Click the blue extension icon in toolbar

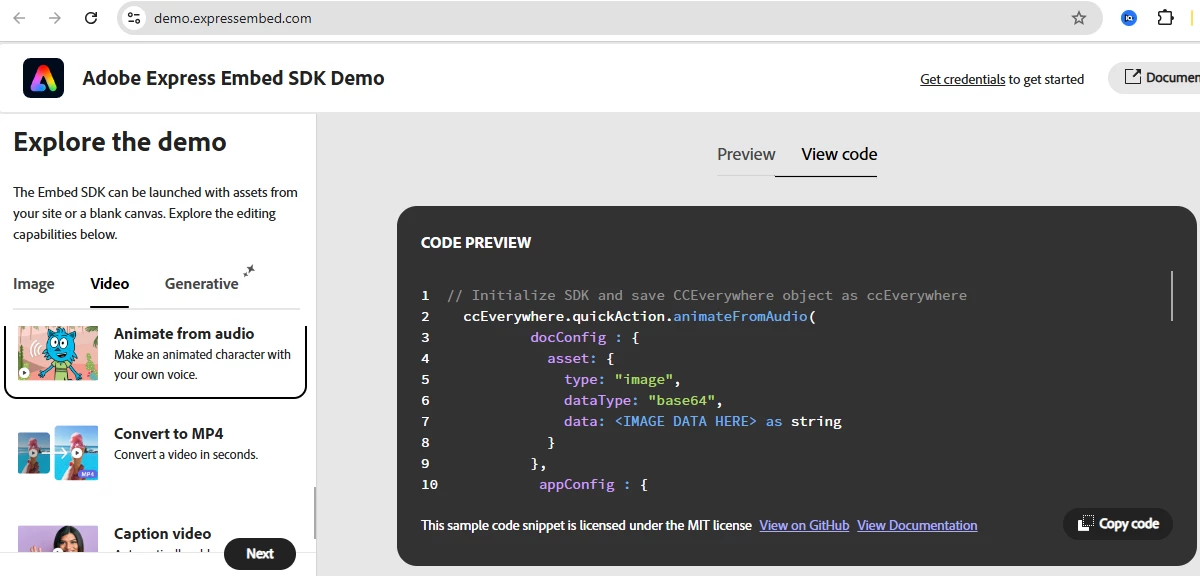1129,18
